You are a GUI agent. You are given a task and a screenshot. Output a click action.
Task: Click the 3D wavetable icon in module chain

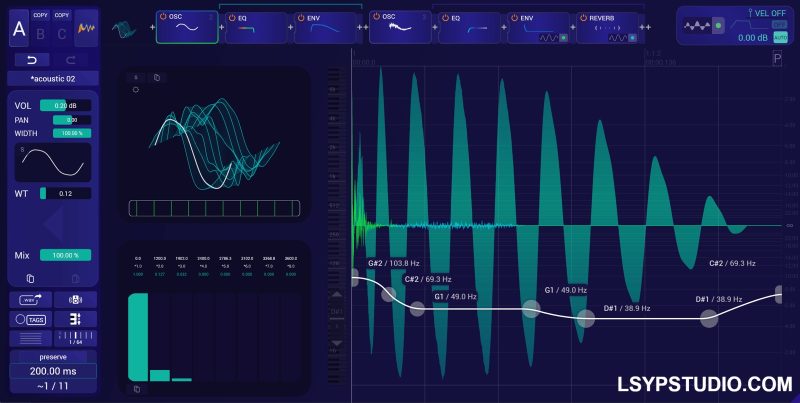coord(124,29)
